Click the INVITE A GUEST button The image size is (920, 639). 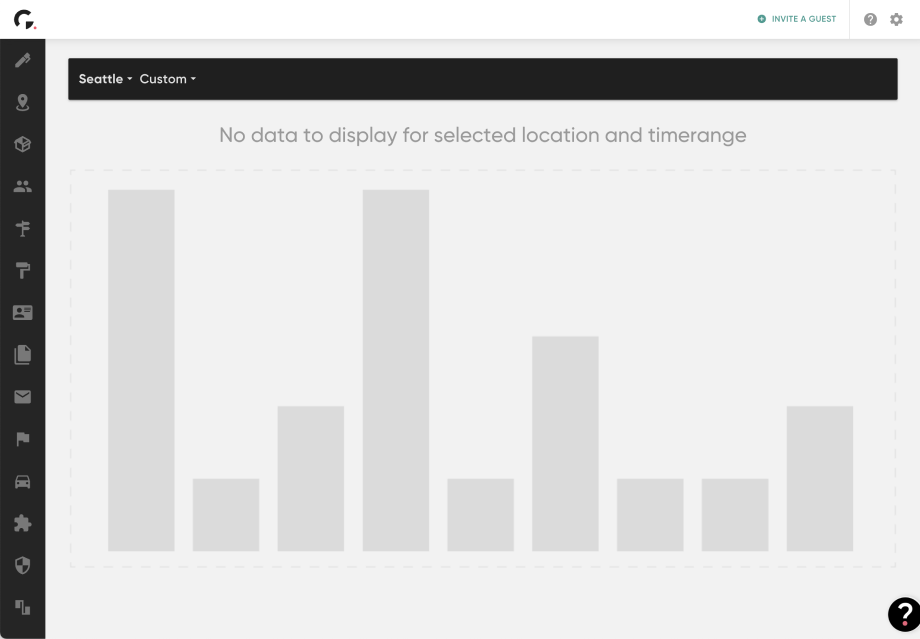point(796,19)
